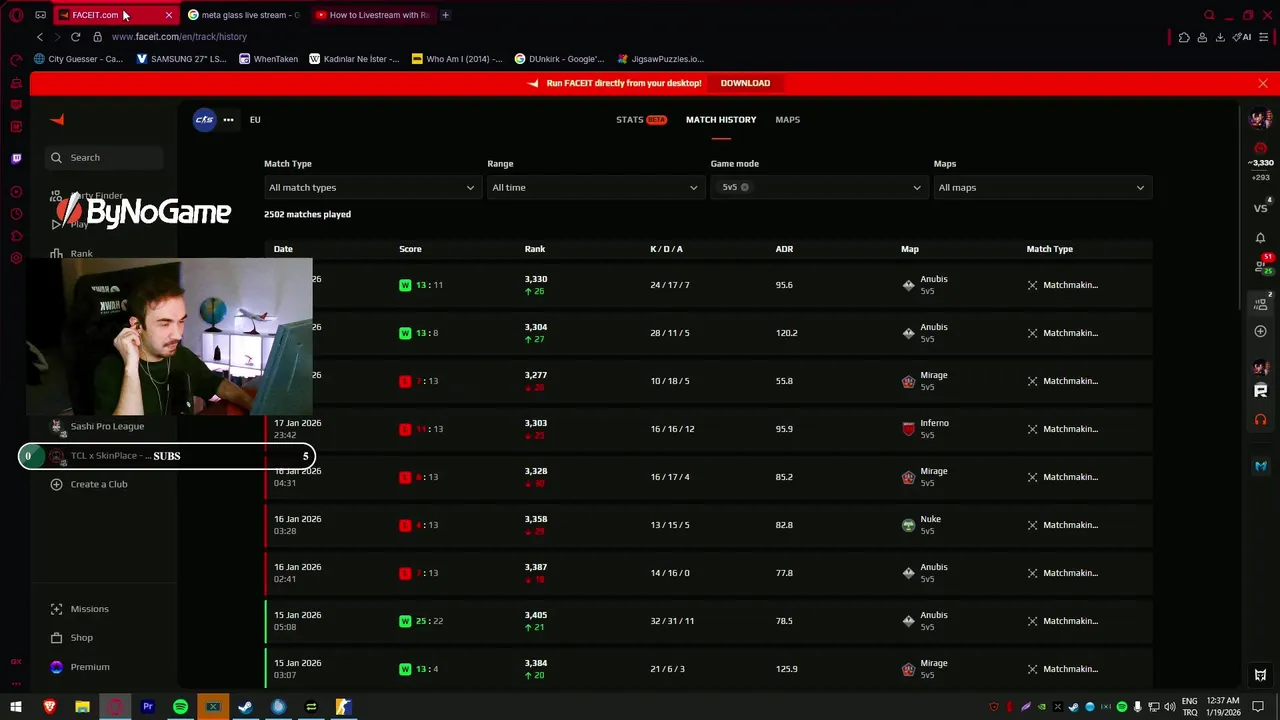The image size is (1280, 720).
Task: Open Premium in left sidebar
Action: coord(80,667)
